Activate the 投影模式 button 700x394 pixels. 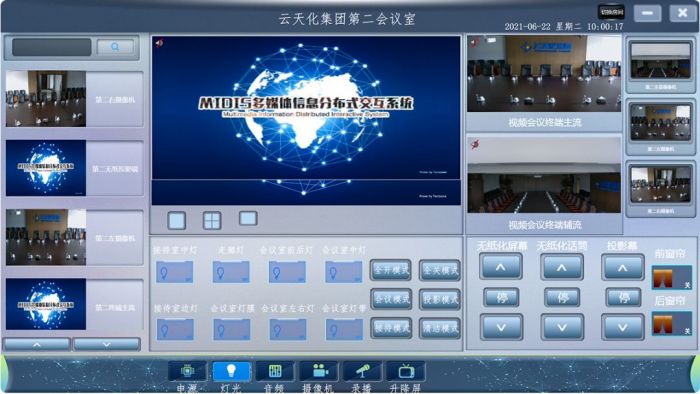pyautogui.click(x=440, y=299)
